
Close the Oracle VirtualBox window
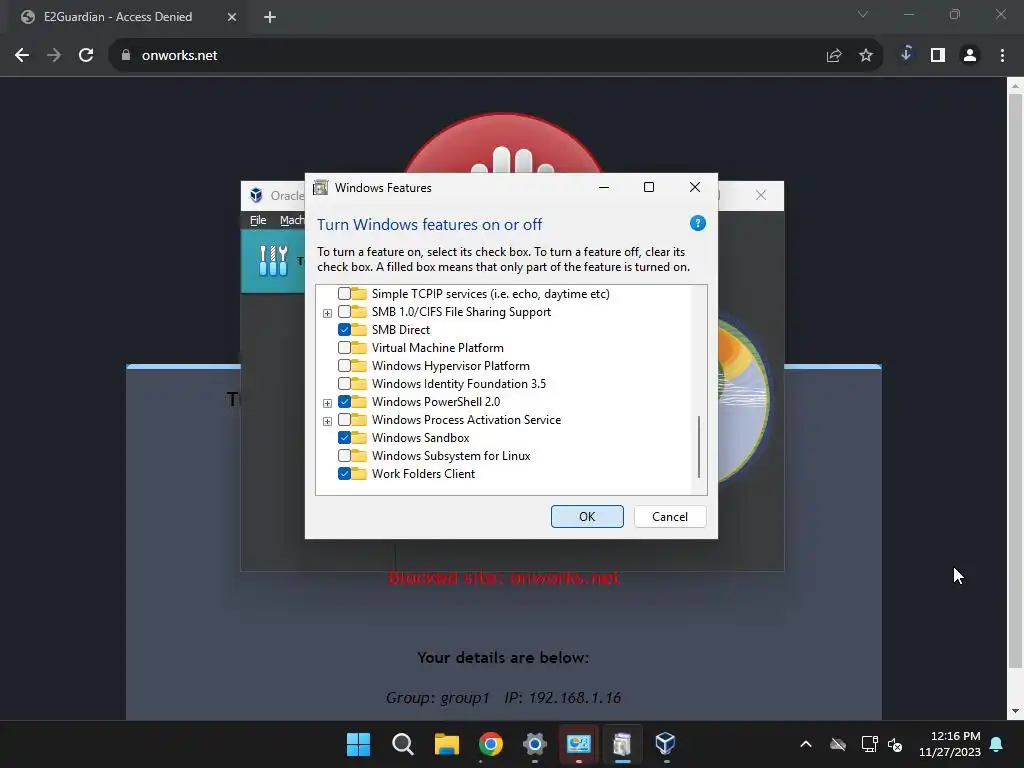pyautogui.click(x=761, y=195)
